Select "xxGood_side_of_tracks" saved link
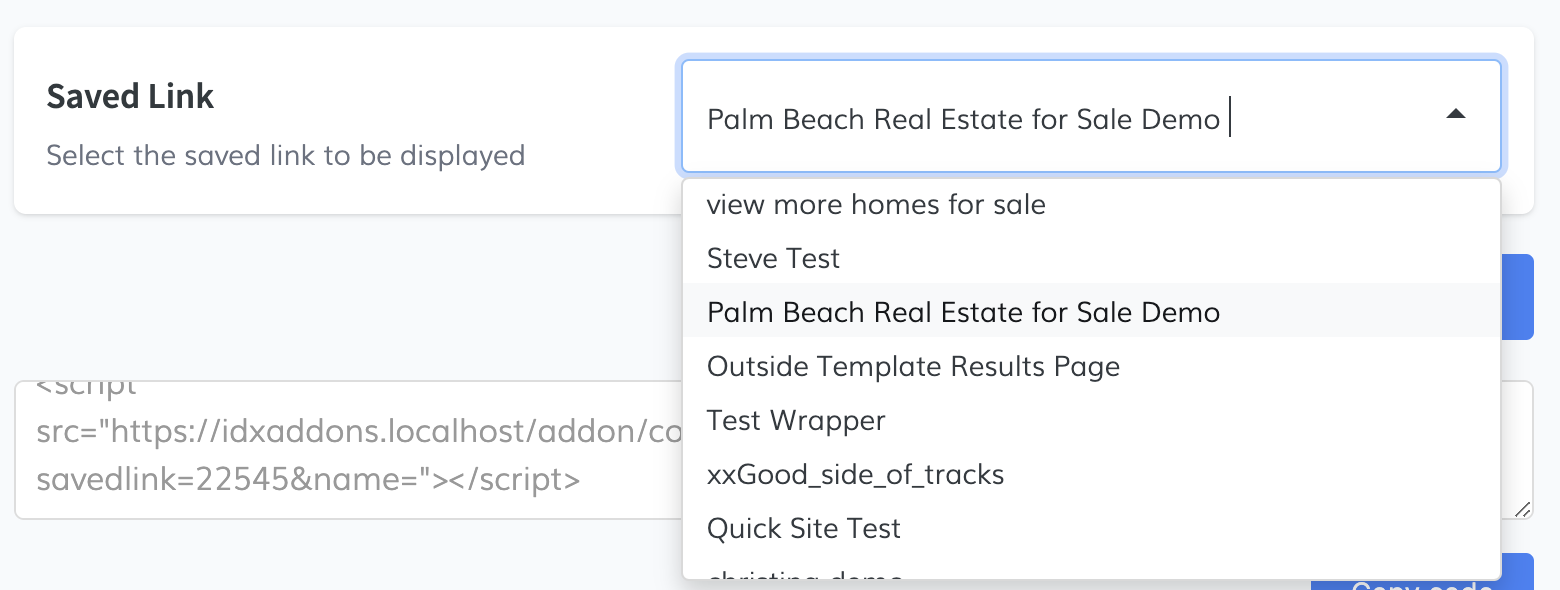Screen dimensions: 1560x590 (x=855, y=474)
